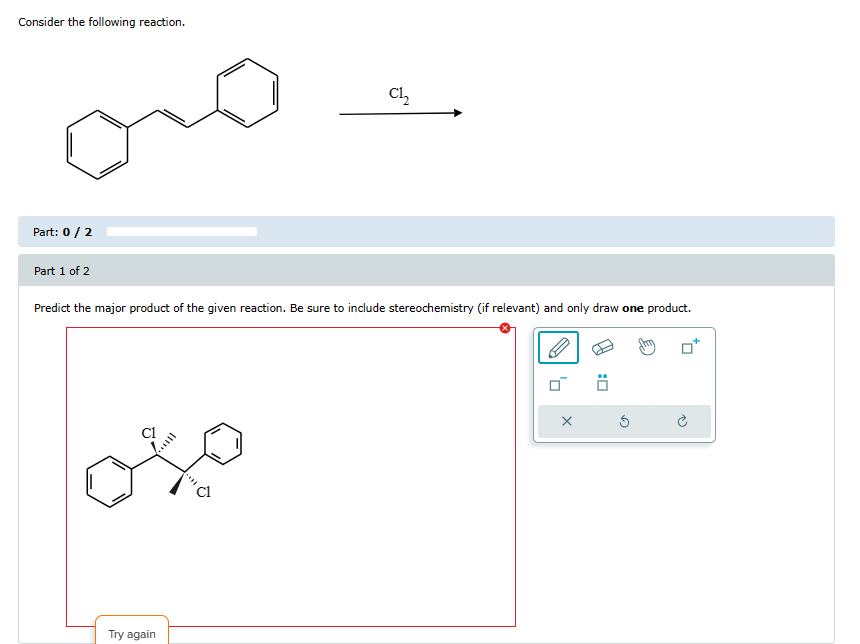Viewport: 860px width, 644px height.
Task: Redo the drawing action
Action: click(x=682, y=421)
